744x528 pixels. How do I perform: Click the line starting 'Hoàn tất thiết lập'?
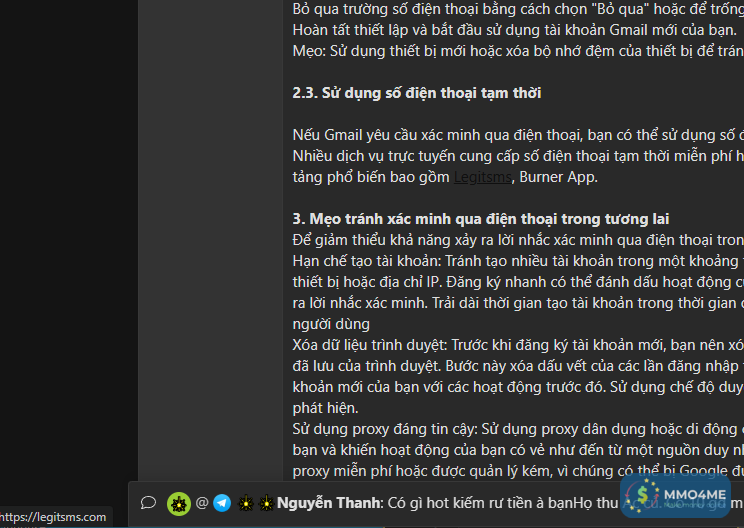tap(514, 30)
